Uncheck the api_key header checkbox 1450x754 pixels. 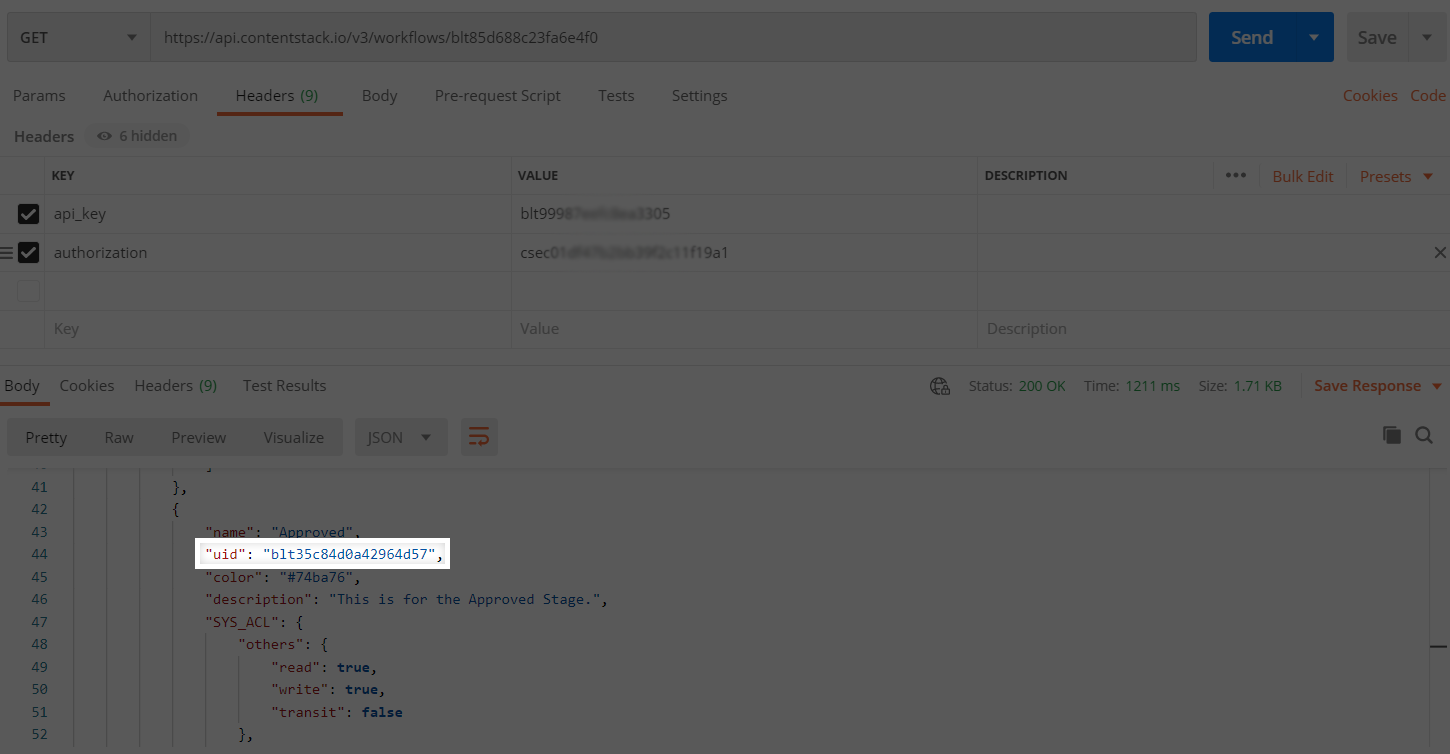click(x=28, y=214)
